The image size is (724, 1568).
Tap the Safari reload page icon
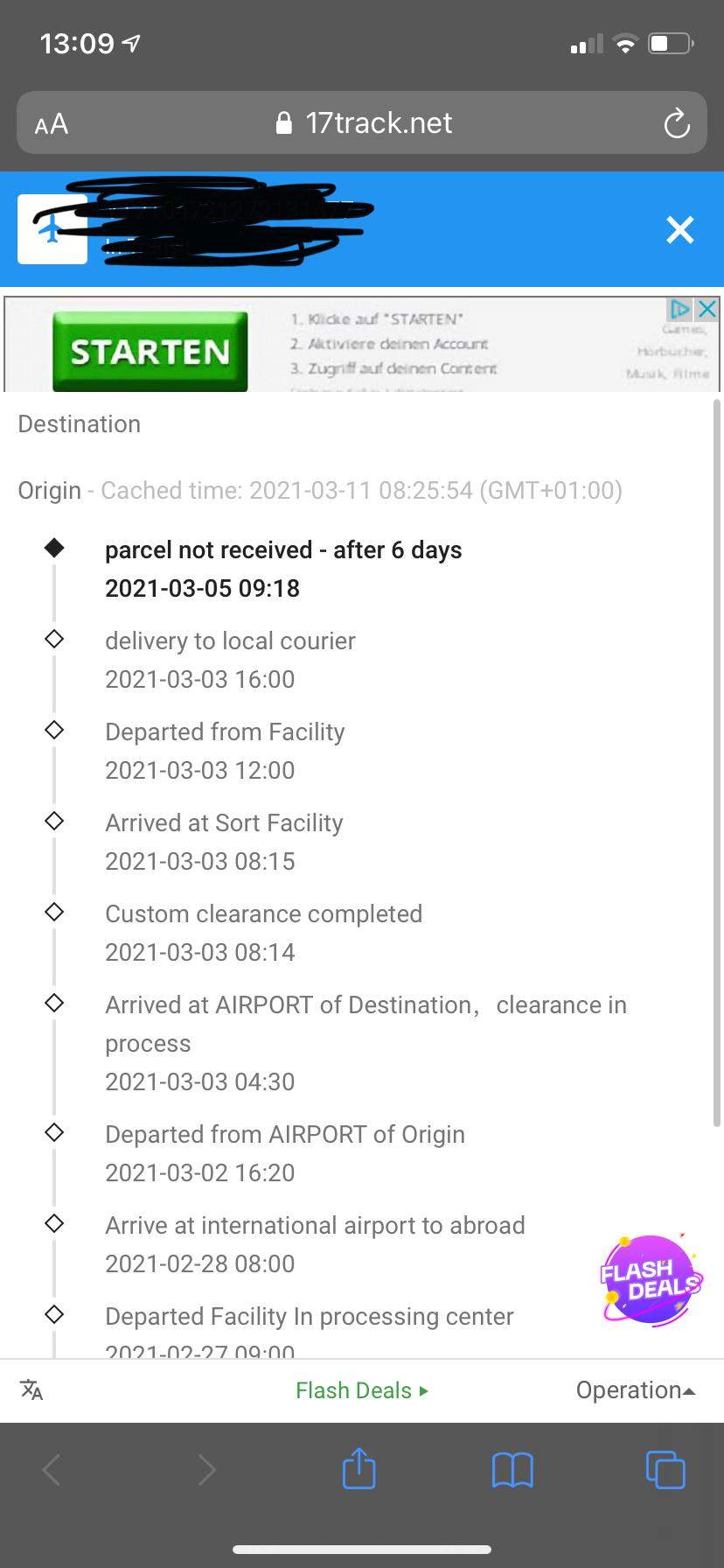pyautogui.click(x=677, y=123)
